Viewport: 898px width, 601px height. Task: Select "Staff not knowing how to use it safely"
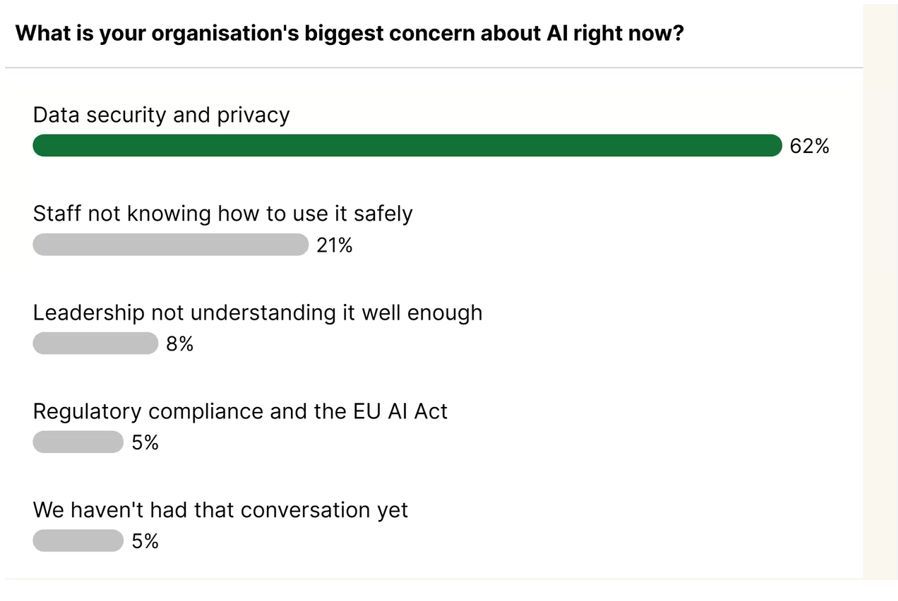coord(222,213)
